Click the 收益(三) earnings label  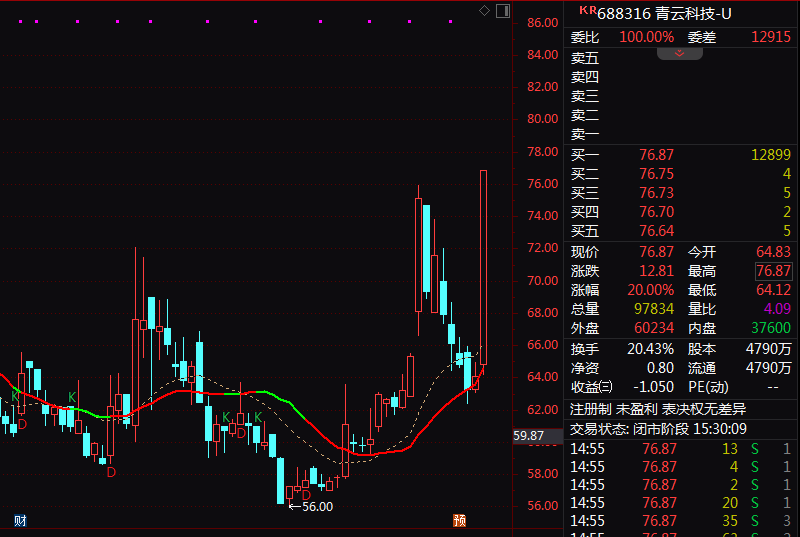[x=591, y=386]
